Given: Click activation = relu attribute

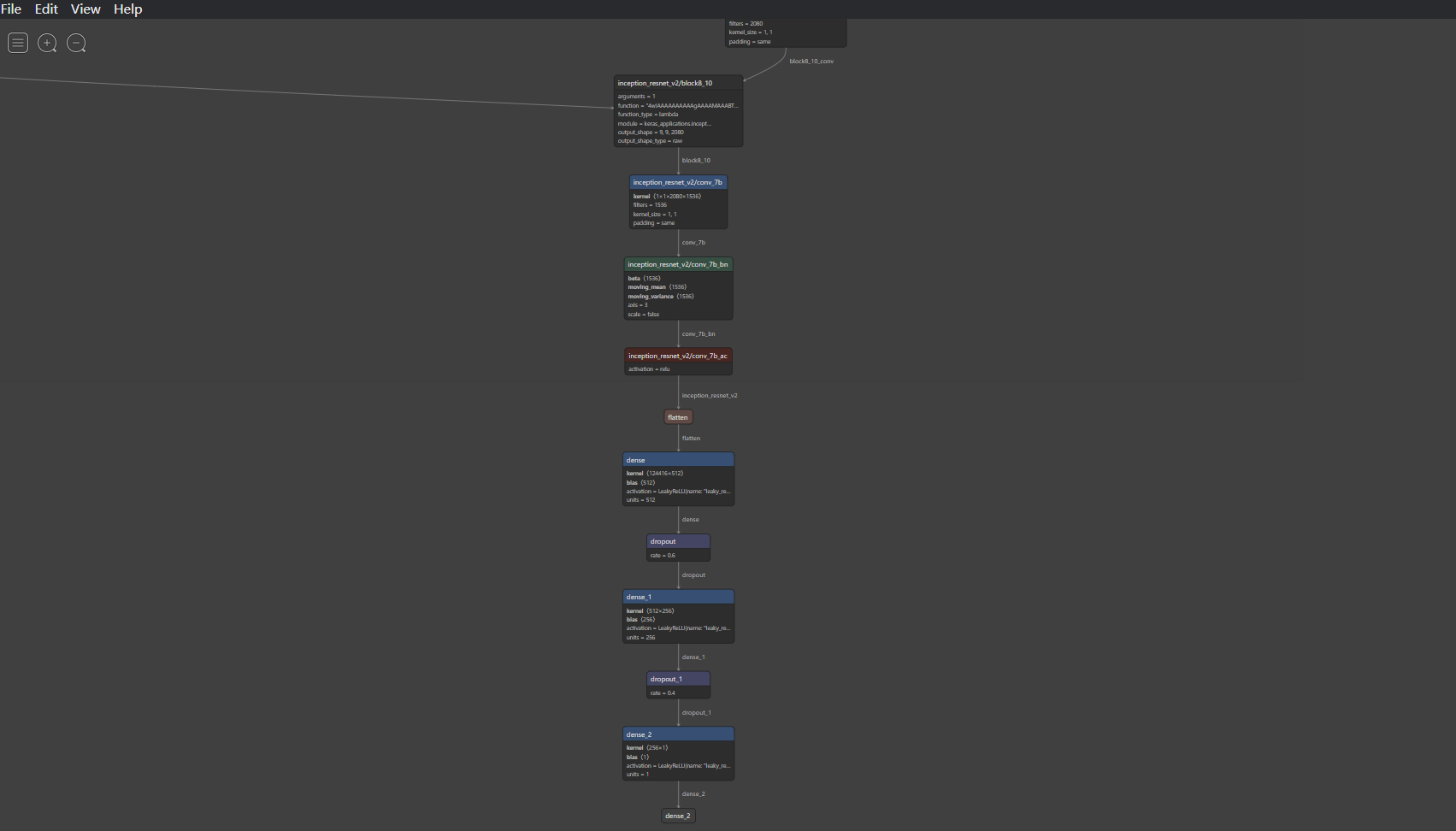Looking at the screenshot, I should 649,369.
